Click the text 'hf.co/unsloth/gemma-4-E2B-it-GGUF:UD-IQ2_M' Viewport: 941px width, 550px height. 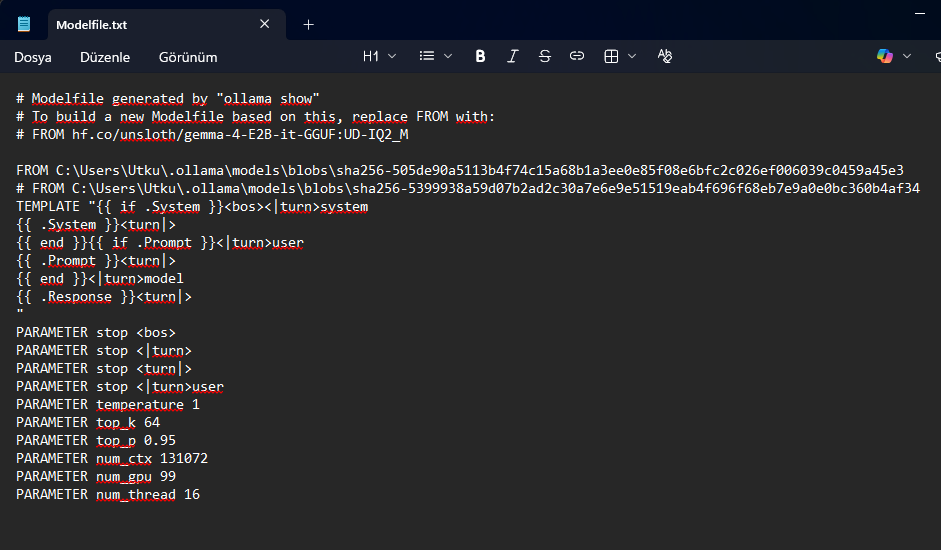(240, 134)
